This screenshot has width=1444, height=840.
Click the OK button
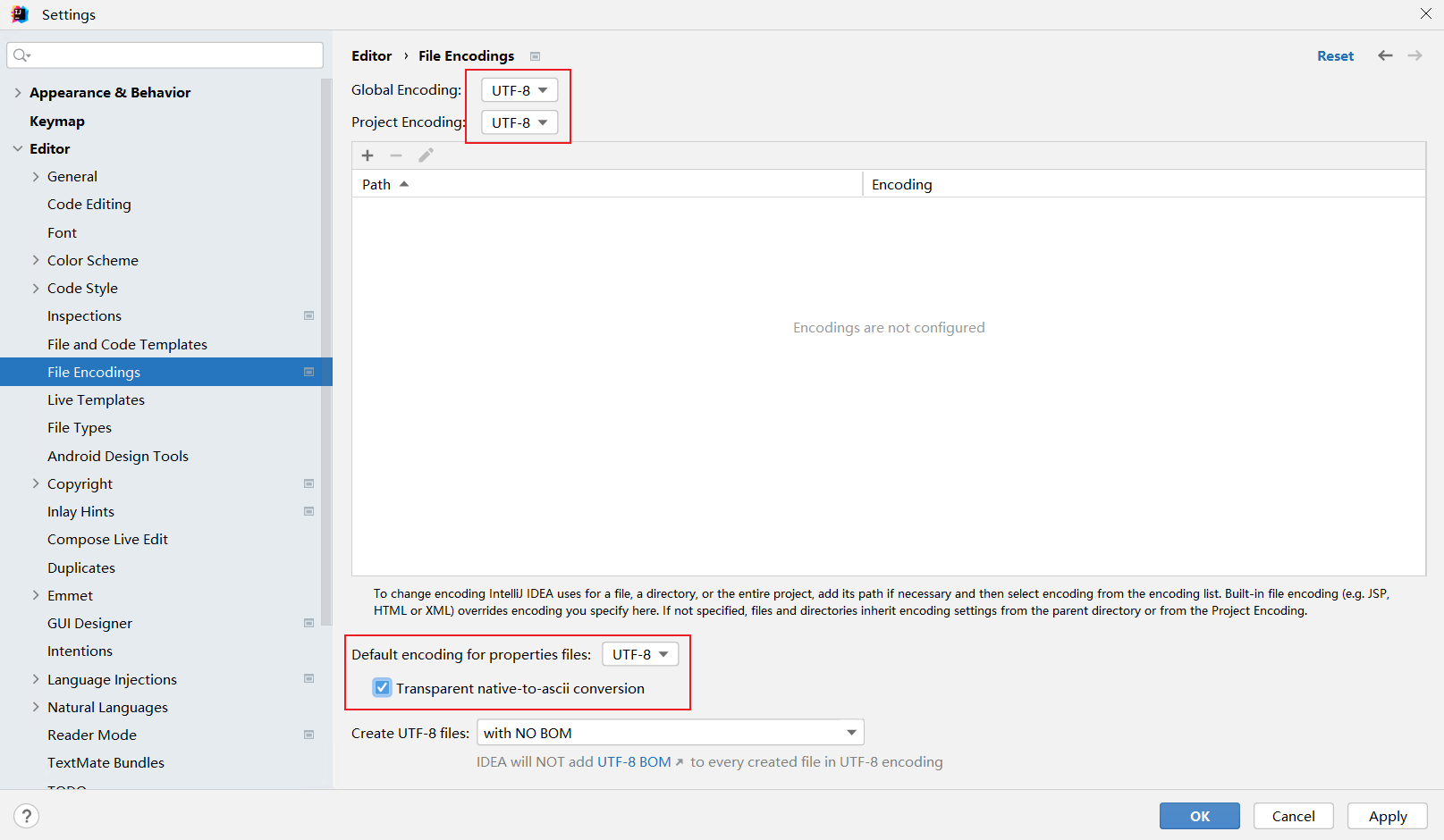[1200, 816]
